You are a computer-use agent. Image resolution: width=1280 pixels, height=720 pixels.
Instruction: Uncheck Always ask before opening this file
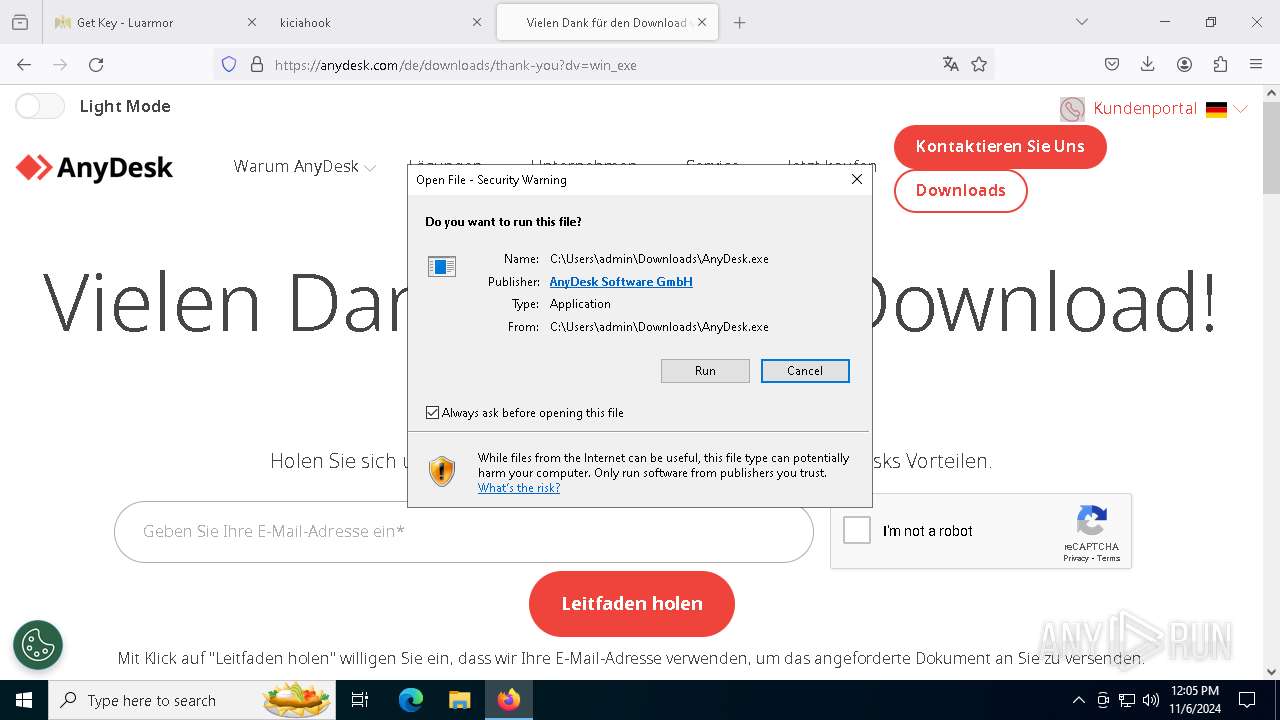point(432,412)
